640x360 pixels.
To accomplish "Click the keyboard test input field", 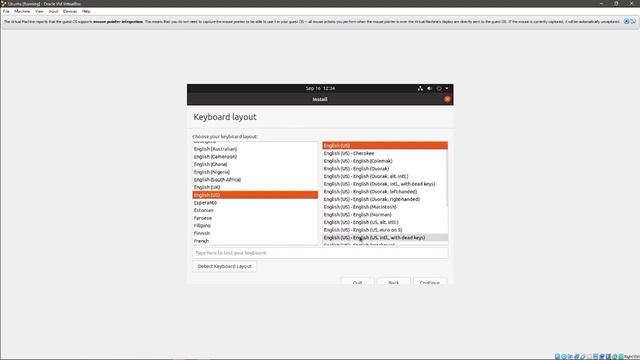I will point(320,253).
